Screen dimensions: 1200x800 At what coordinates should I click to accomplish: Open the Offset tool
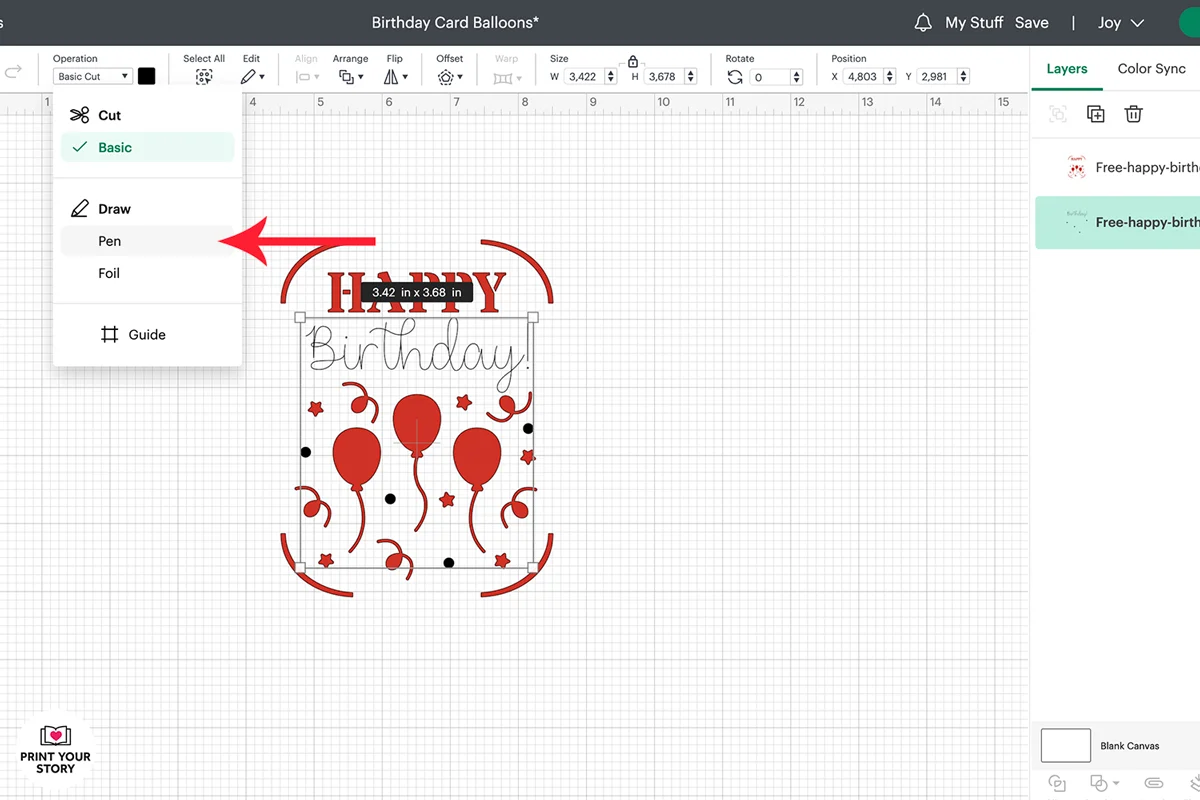point(448,77)
